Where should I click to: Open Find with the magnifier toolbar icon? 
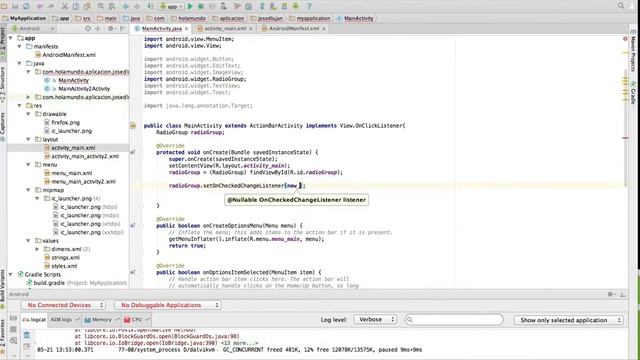tap(101, 6)
